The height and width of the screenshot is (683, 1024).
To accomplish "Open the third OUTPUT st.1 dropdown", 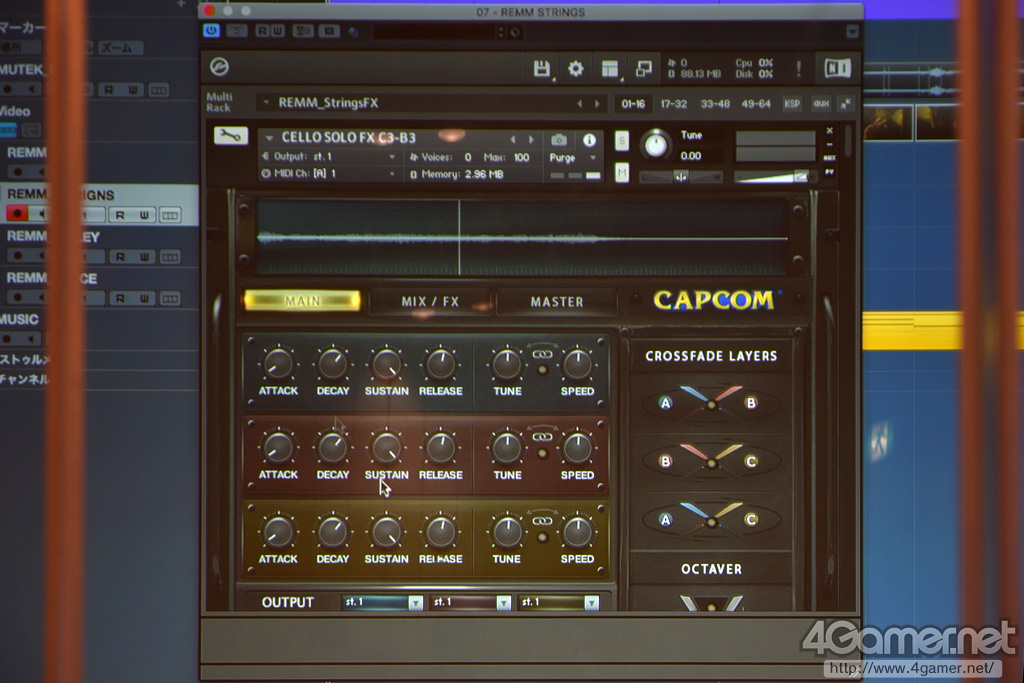I will pyautogui.click(x=559, y=602).
